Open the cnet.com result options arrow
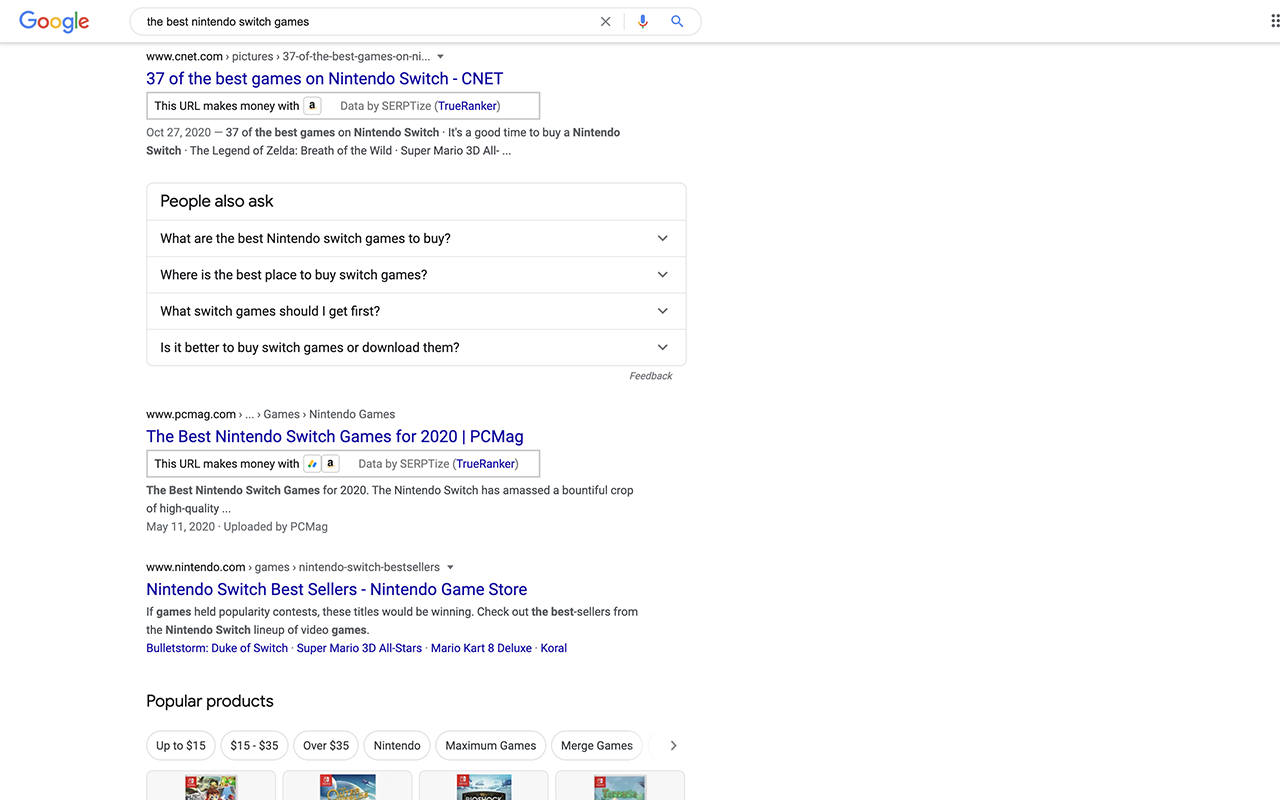This screenshot has height=800, width=1280. pyautogui.click(x=441, y=57)
